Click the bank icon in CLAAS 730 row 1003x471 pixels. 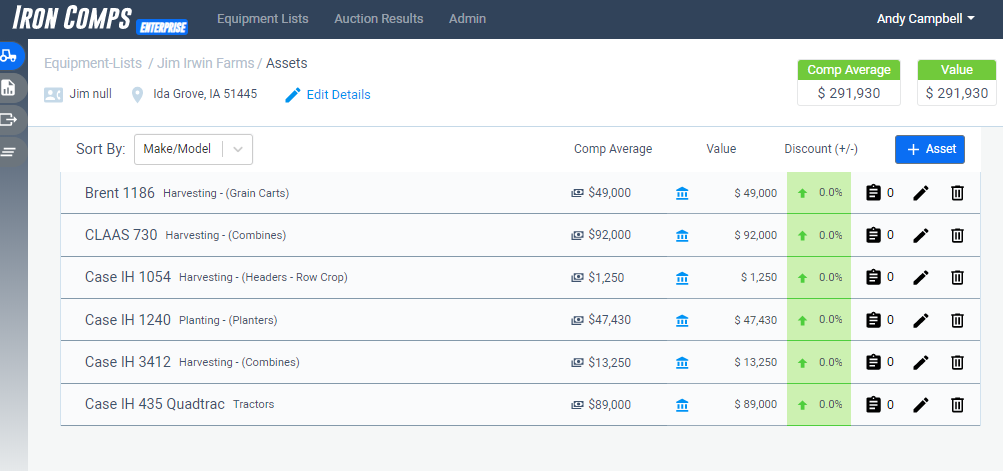pos(682,236)
